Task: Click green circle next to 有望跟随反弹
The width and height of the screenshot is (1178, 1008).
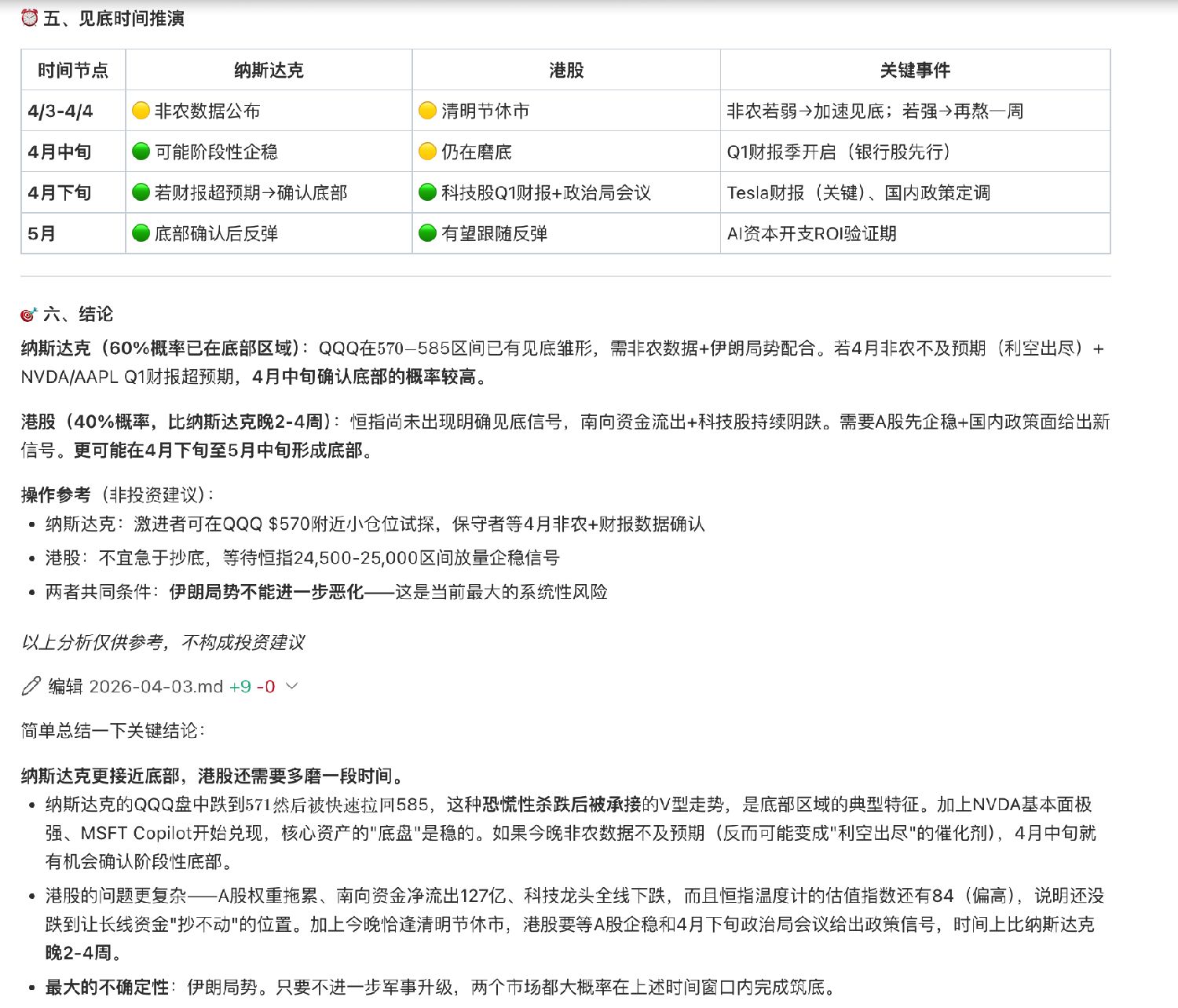Action: pyautogui.click(x=427, y=233)
